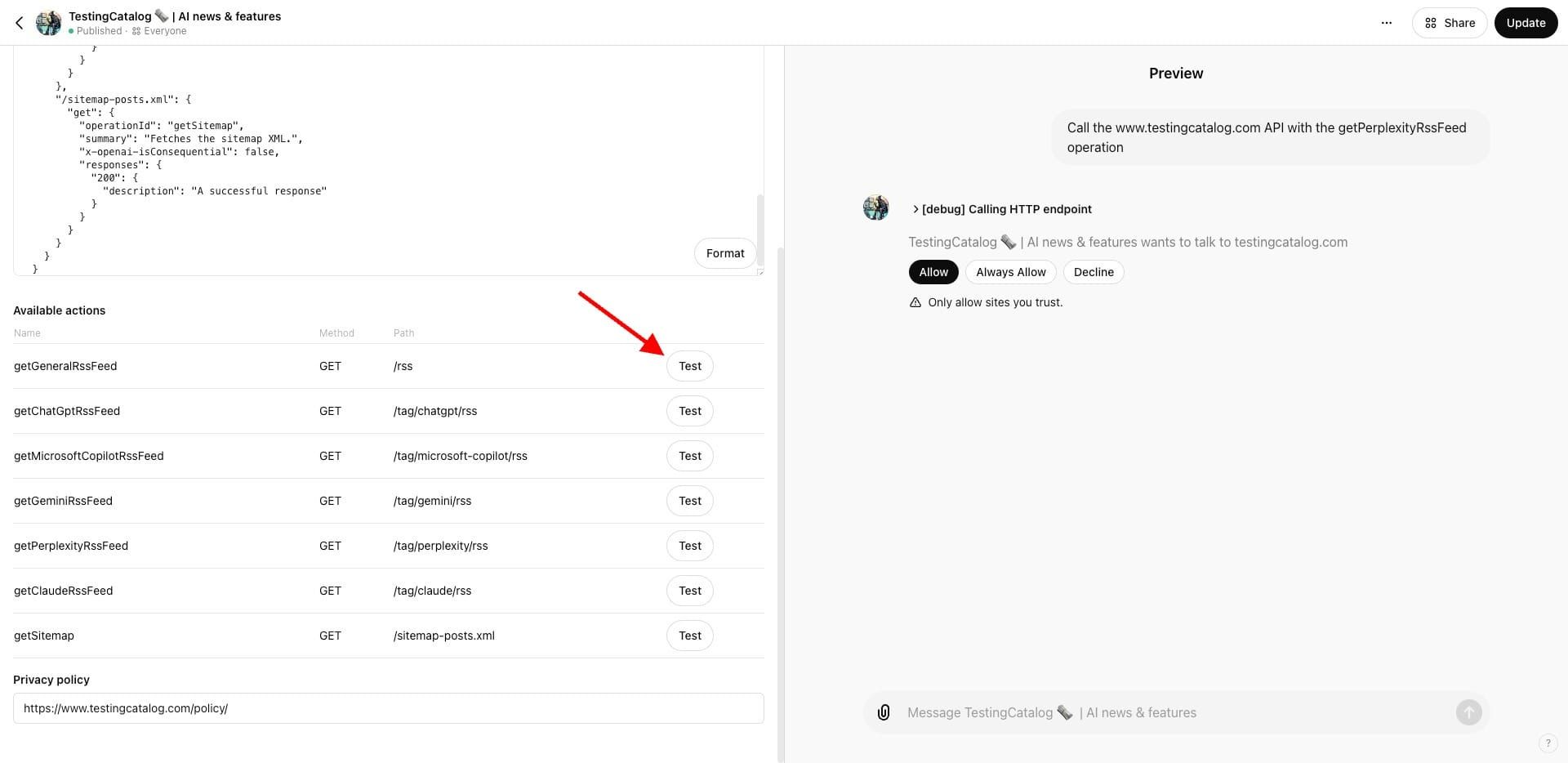Click the Share button

1450,22
